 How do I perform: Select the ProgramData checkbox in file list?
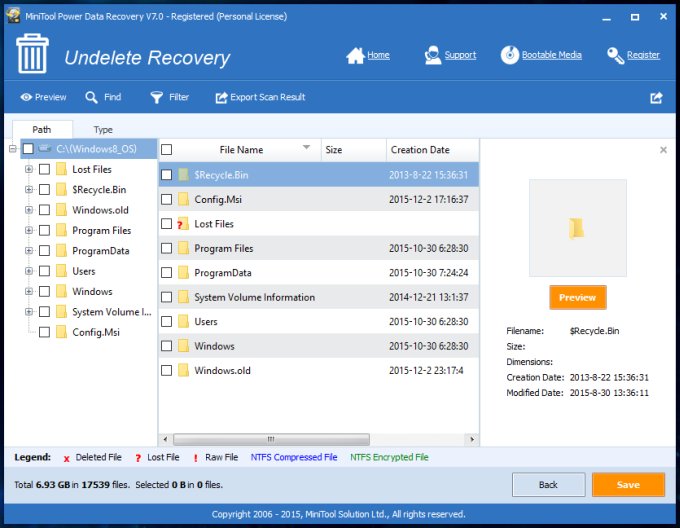(x=167, y=273)
